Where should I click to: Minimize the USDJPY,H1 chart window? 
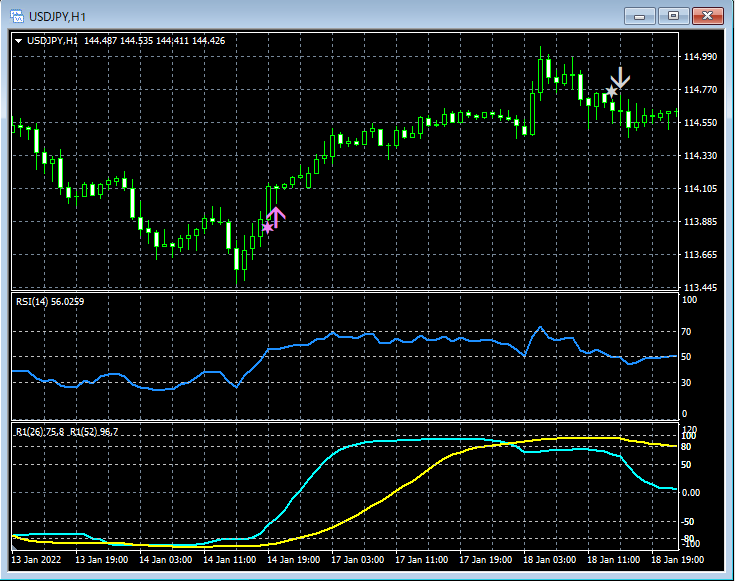[x=639, y=16]
